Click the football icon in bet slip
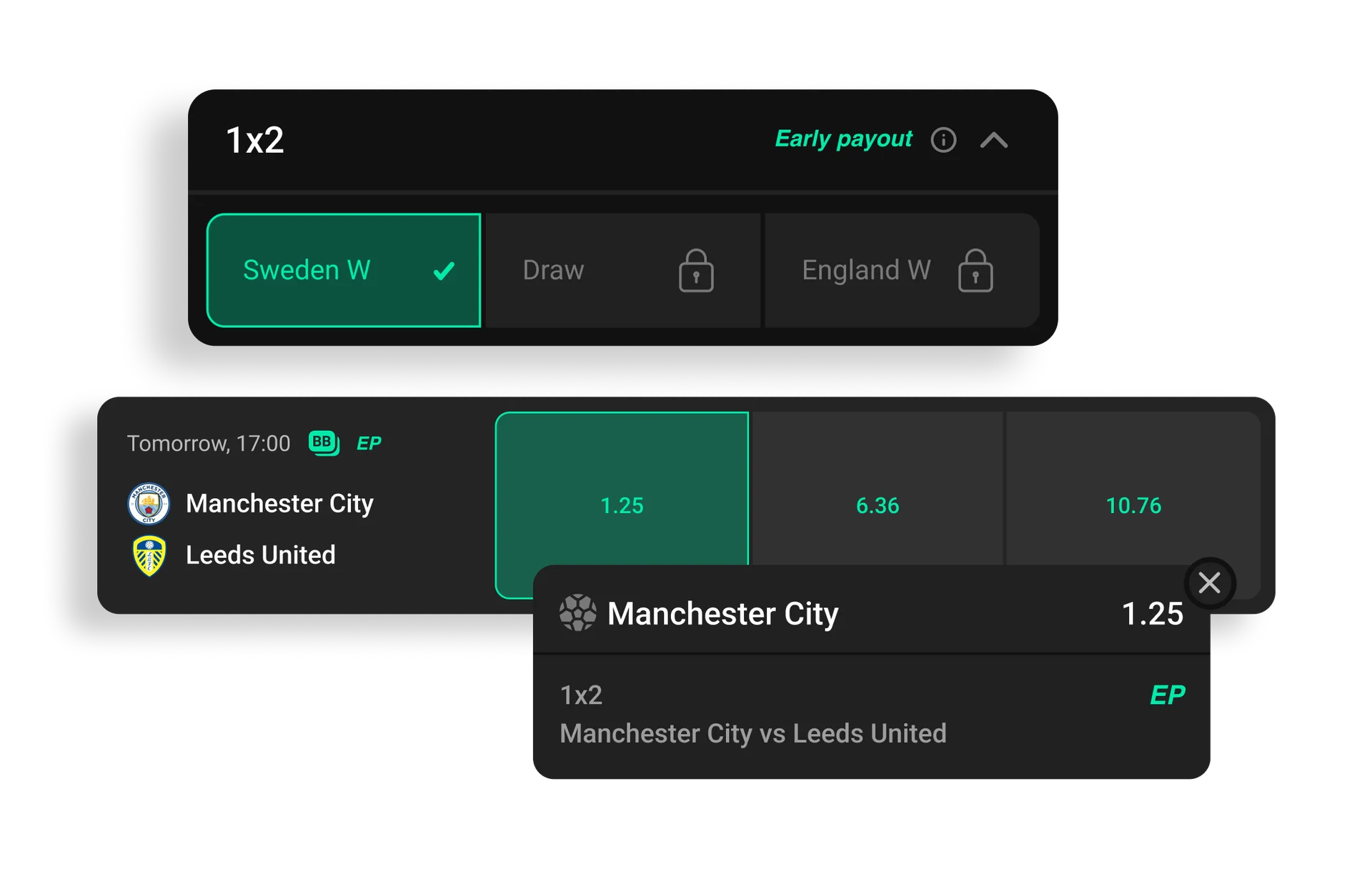The image size is (1372, 869). pos(577,613)
